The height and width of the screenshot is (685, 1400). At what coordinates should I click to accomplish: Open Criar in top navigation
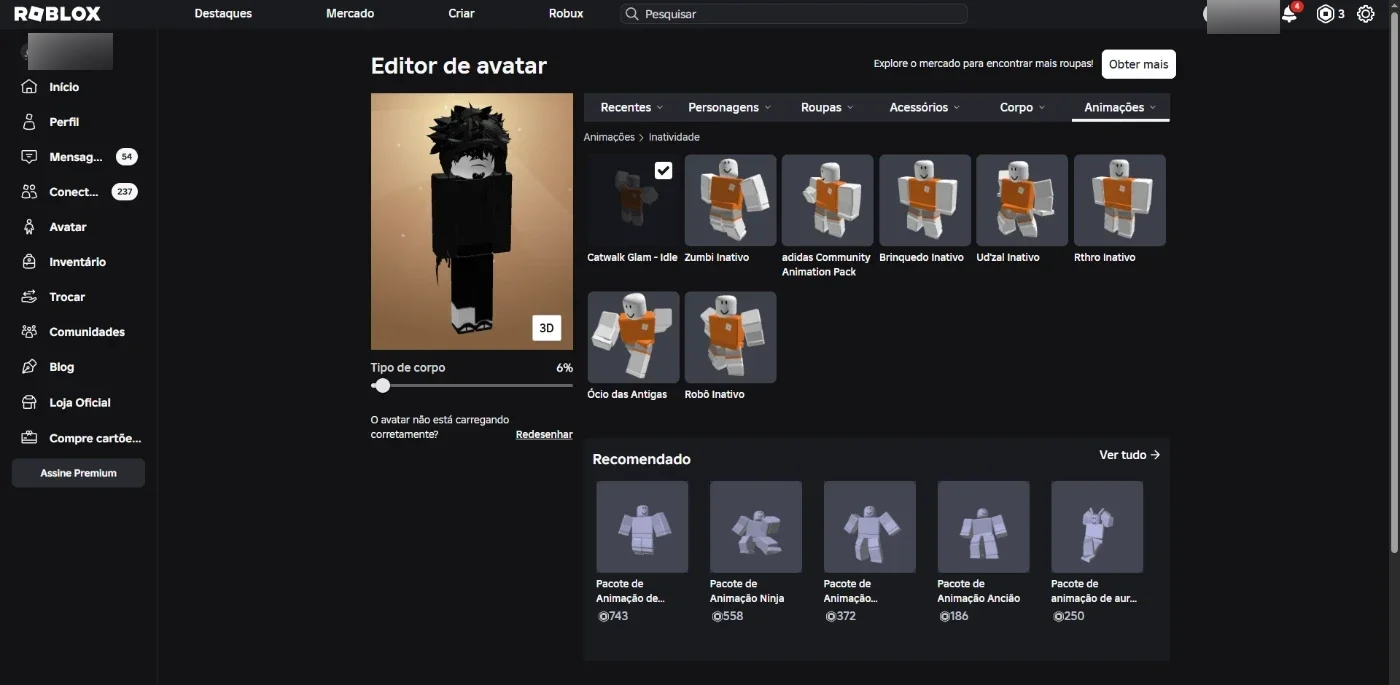[x=461, y=14]
